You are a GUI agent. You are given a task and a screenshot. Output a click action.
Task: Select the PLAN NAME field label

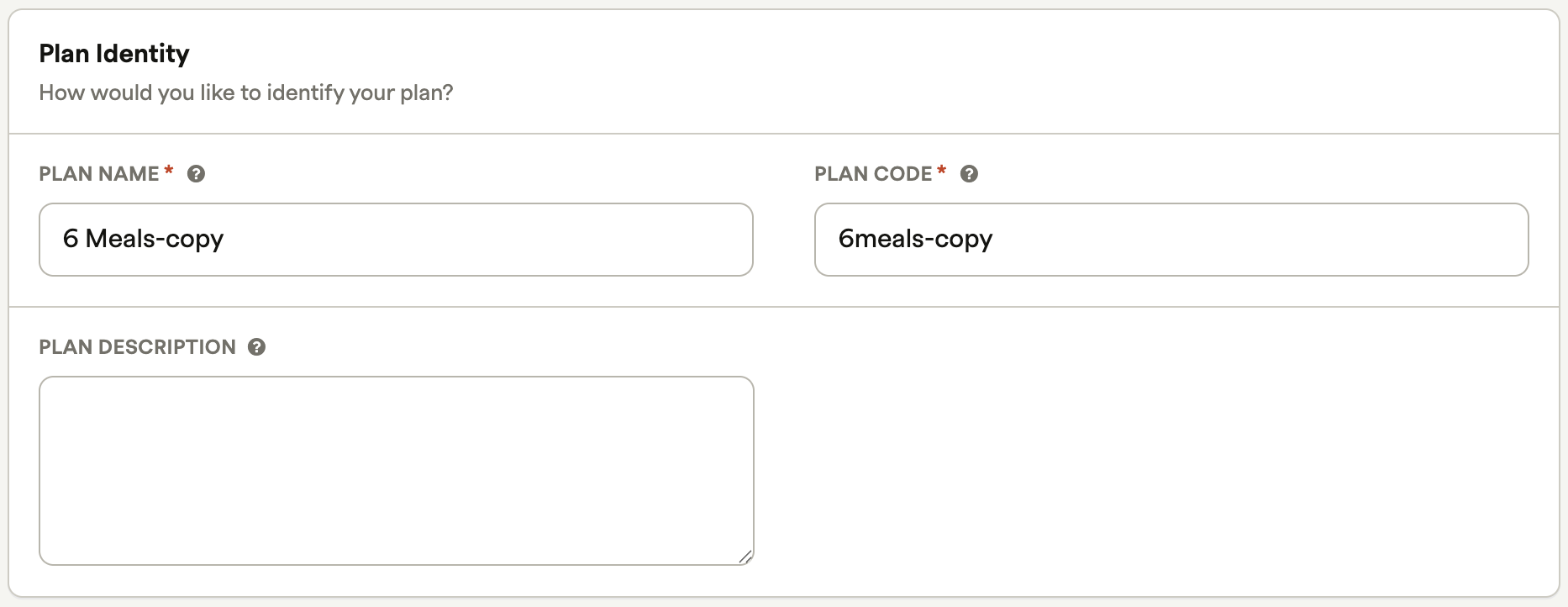click(x=99, y=174)
